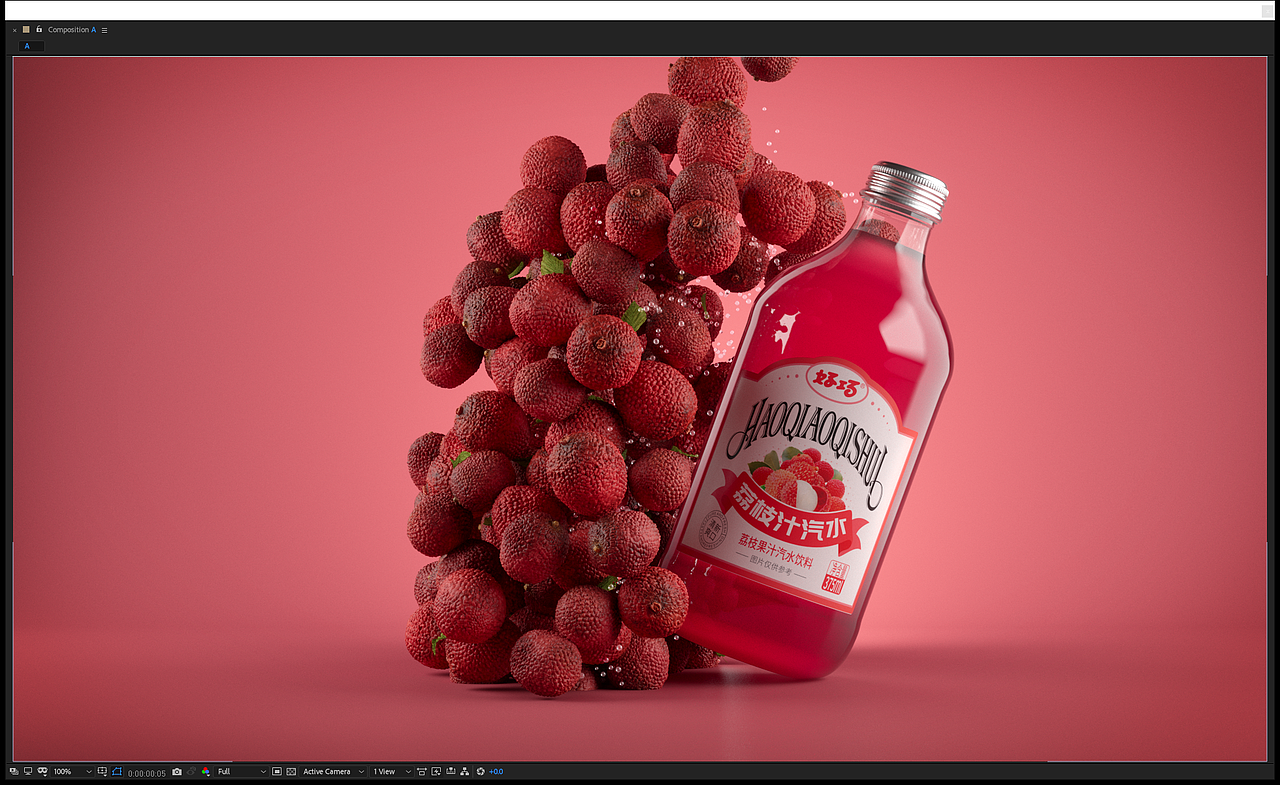Open the 1 View layout dropdown
Image resolution: width=1280 pixels, height=785 pixels.
tap(391, 772)
